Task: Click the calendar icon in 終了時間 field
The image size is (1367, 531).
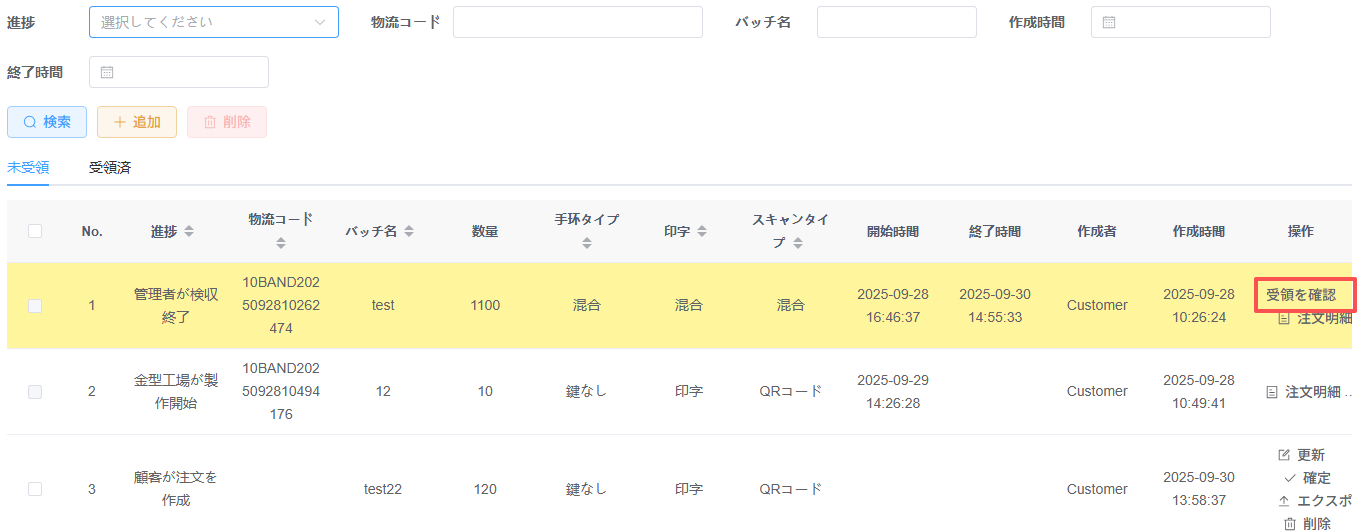Action: (x=107, y=72)
